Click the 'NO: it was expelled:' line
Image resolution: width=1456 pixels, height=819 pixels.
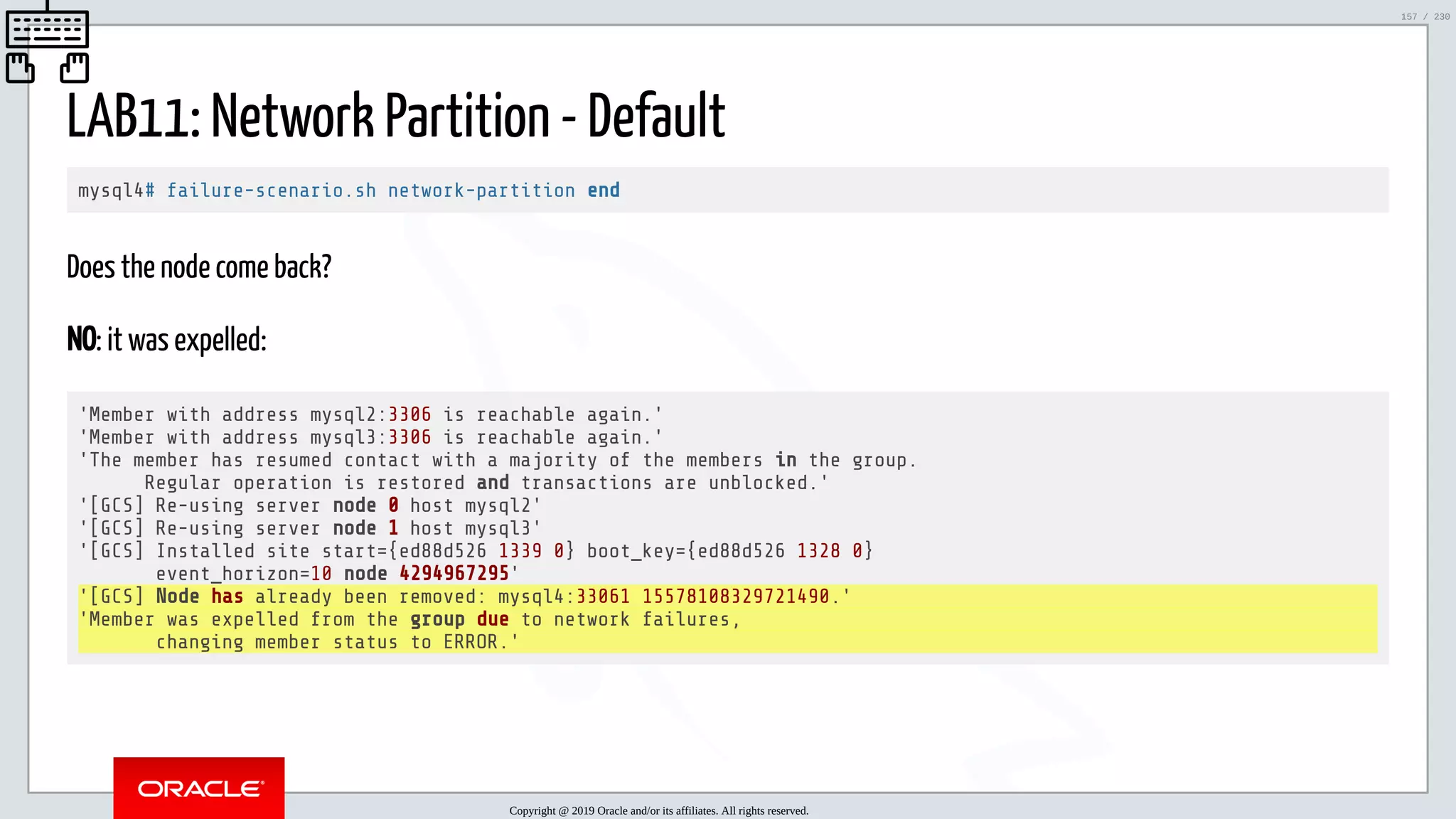tap(166, 340)
